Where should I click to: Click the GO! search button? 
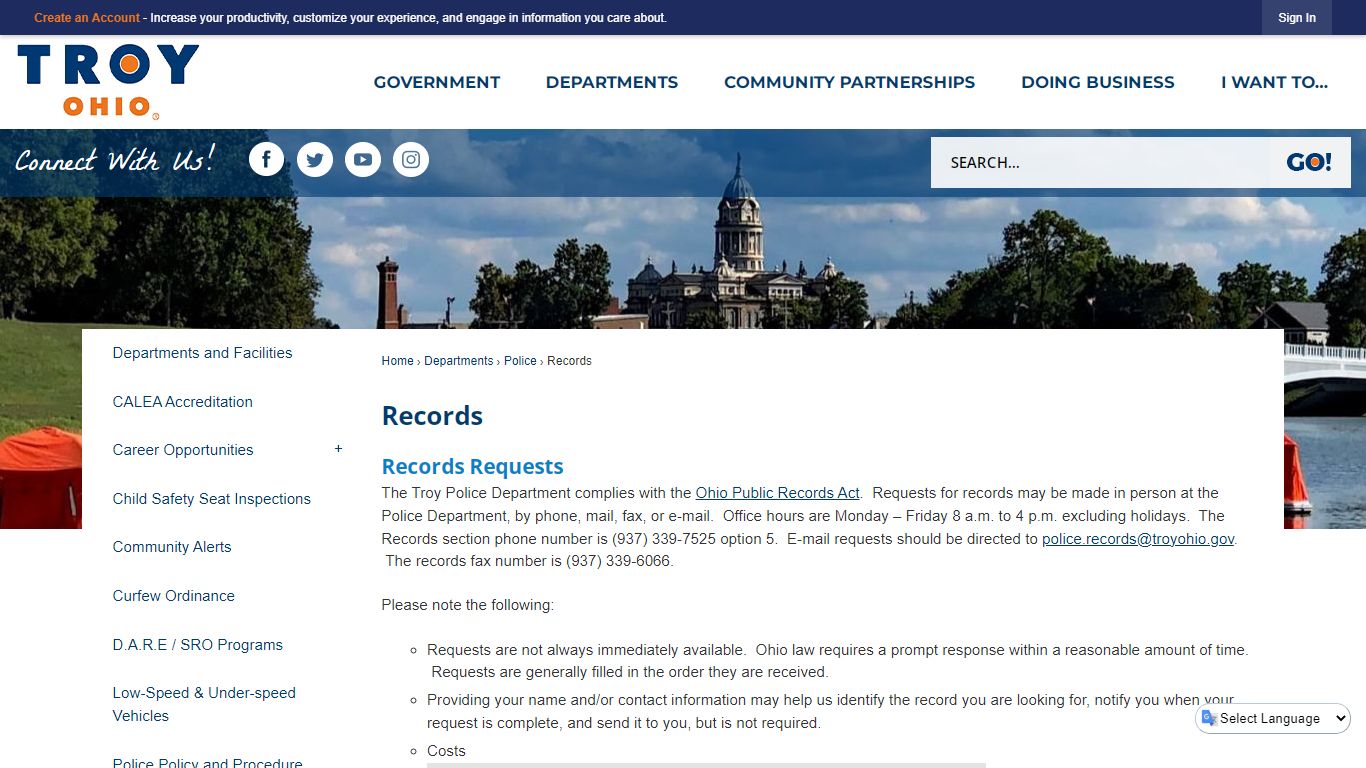point(1309,162)
